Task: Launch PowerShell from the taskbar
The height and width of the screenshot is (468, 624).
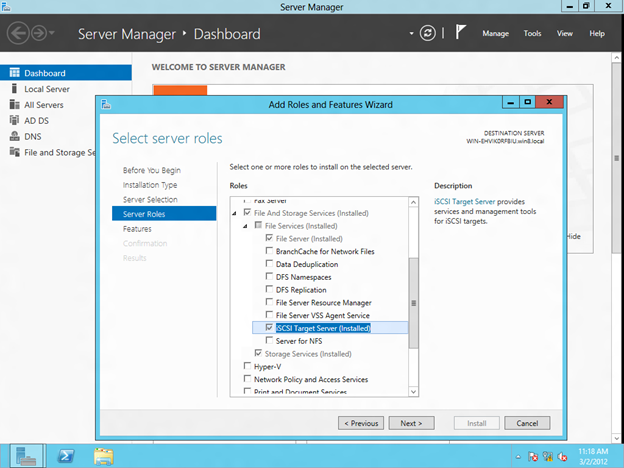Action: [65, 456]
